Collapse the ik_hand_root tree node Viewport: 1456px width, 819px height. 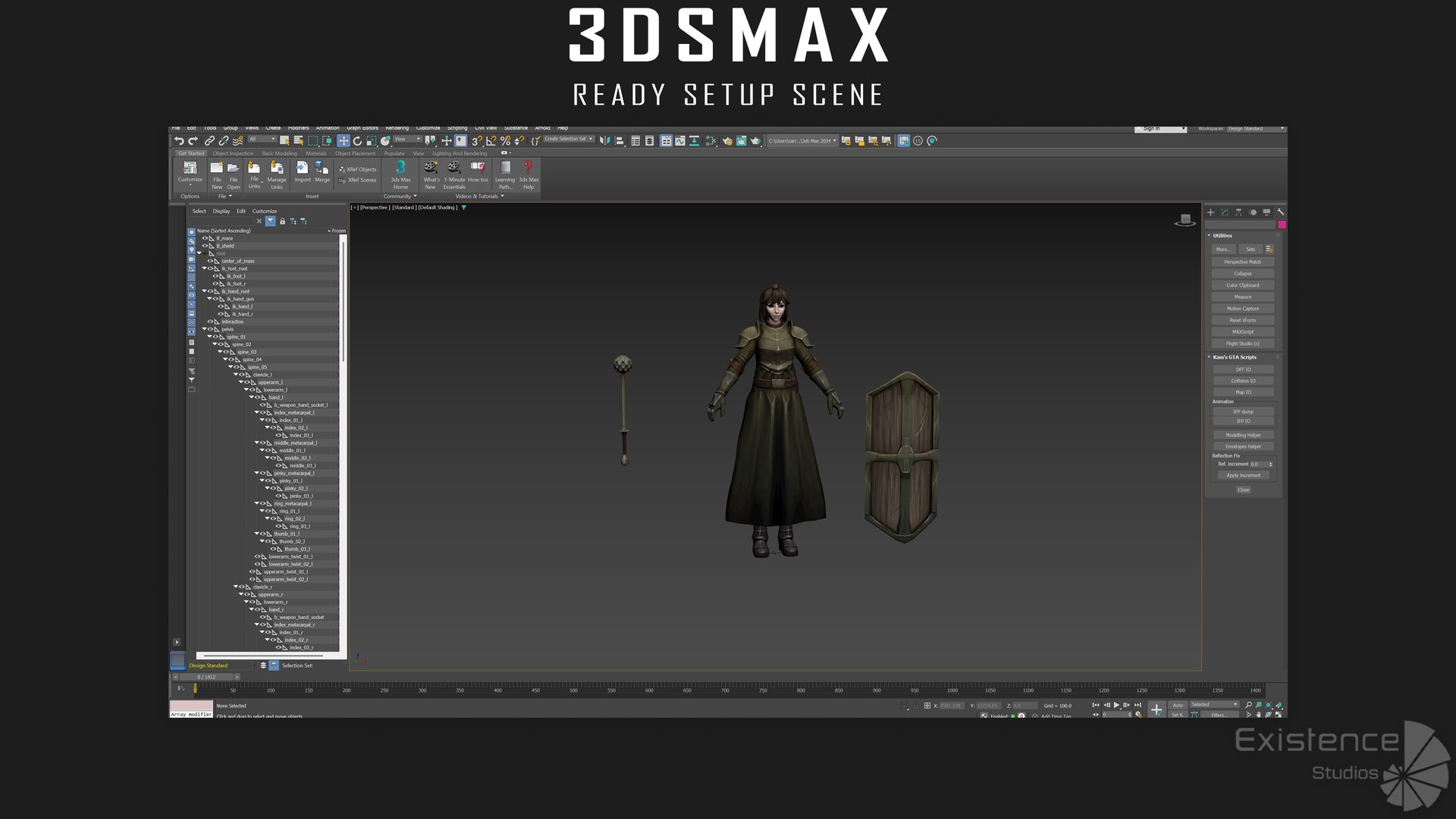click(205, 291)
